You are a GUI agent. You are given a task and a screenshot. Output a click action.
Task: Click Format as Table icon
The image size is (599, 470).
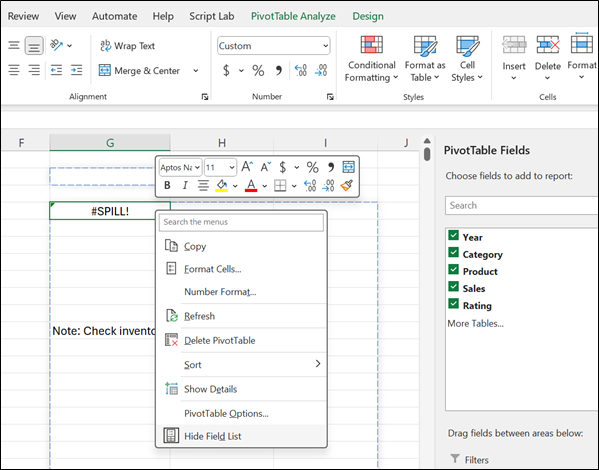[x=425, y=46]
